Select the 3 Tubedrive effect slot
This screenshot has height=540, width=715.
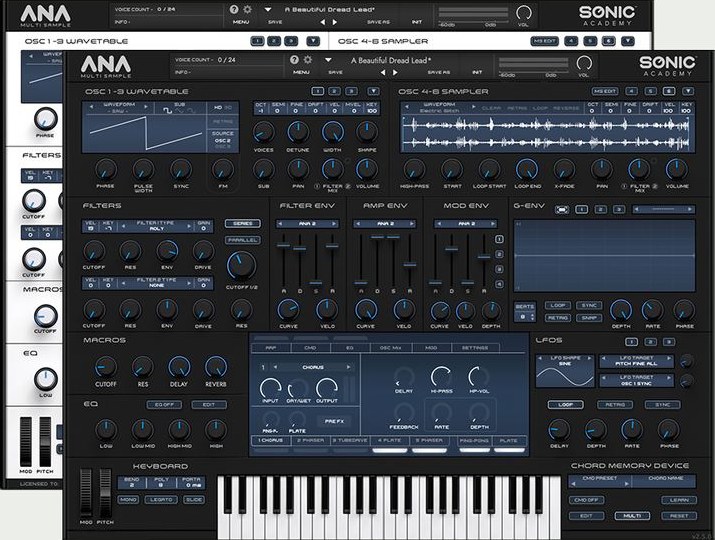point(350,441)
